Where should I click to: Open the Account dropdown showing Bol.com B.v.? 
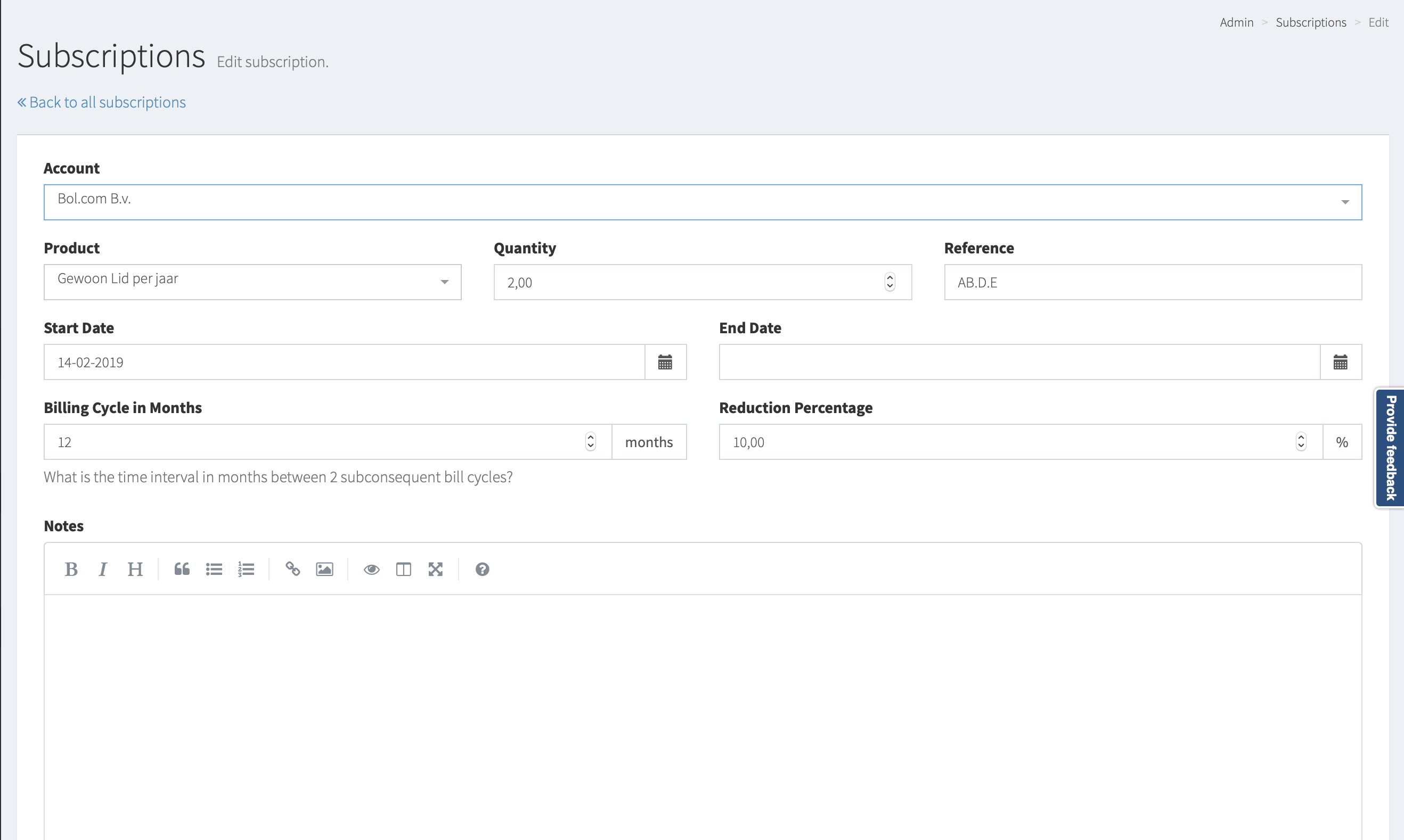703,202
